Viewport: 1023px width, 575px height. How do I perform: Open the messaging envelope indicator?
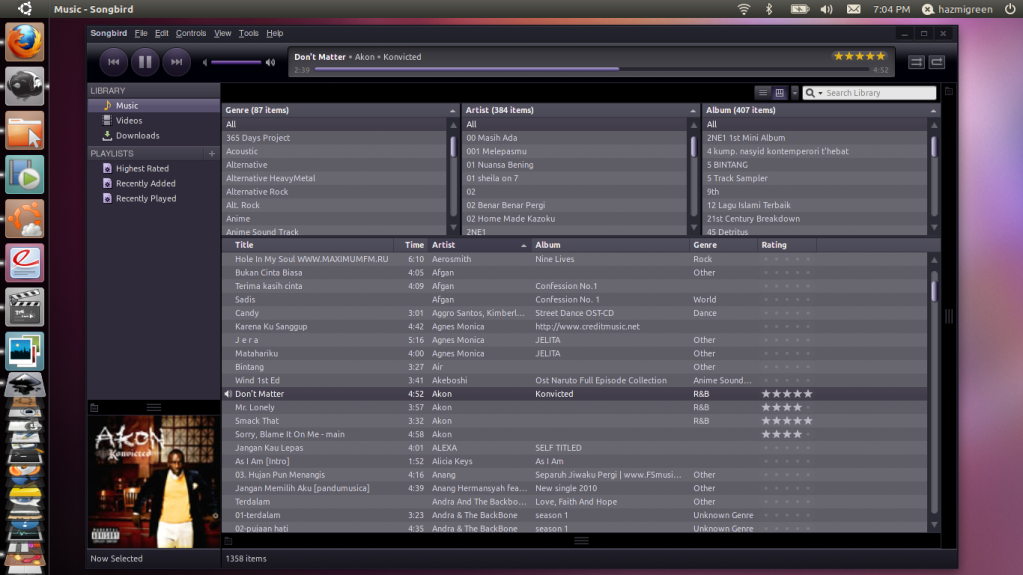(853, 9)
